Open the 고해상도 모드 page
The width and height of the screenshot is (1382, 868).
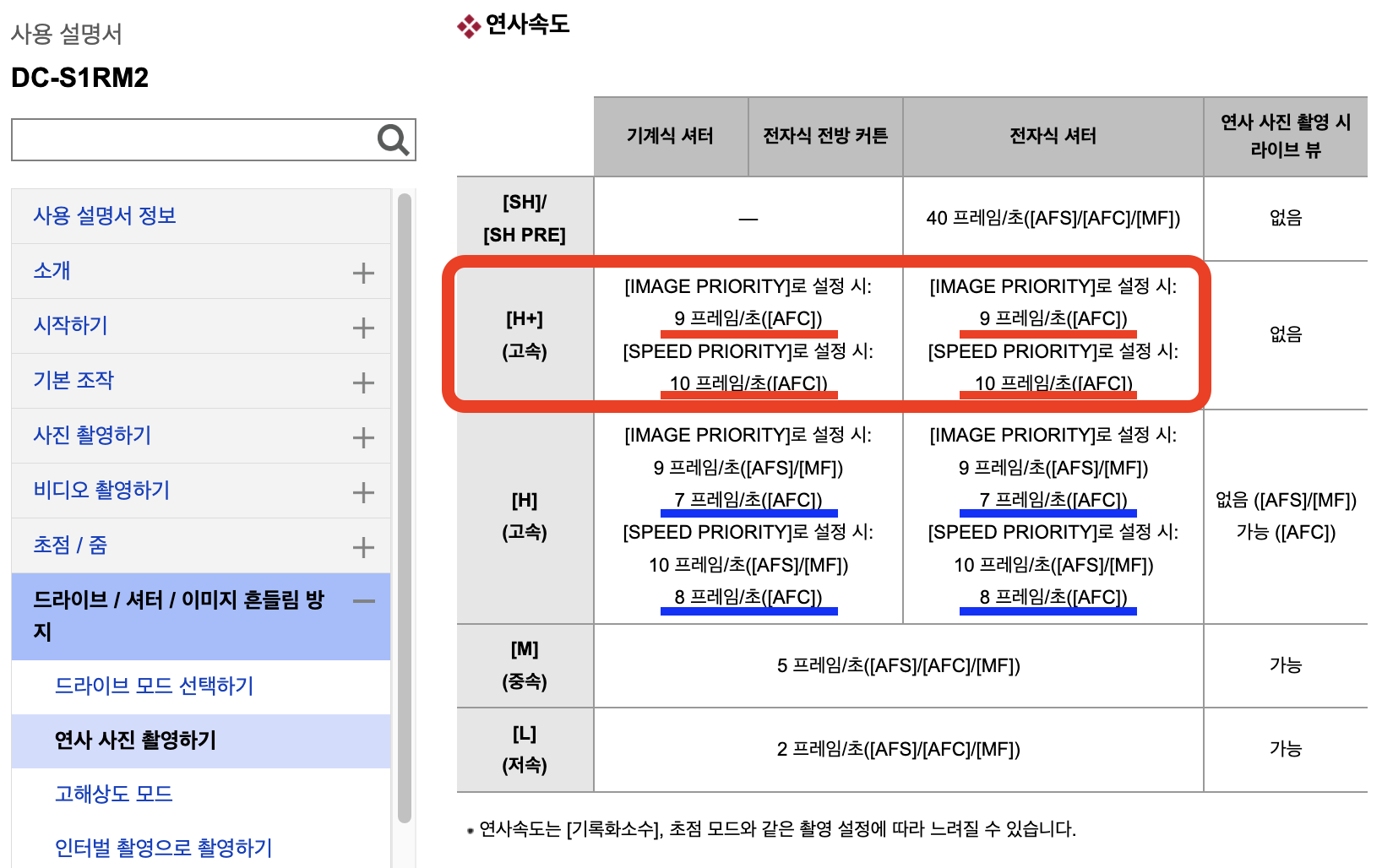113,795
